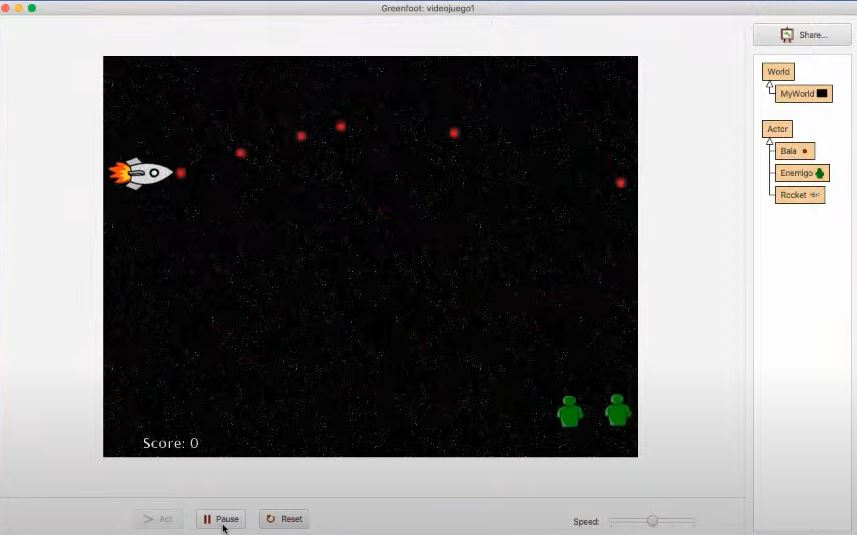The image size is (857, 535).
Task: Click the green maximize window button
Action: tap(32, 8)
